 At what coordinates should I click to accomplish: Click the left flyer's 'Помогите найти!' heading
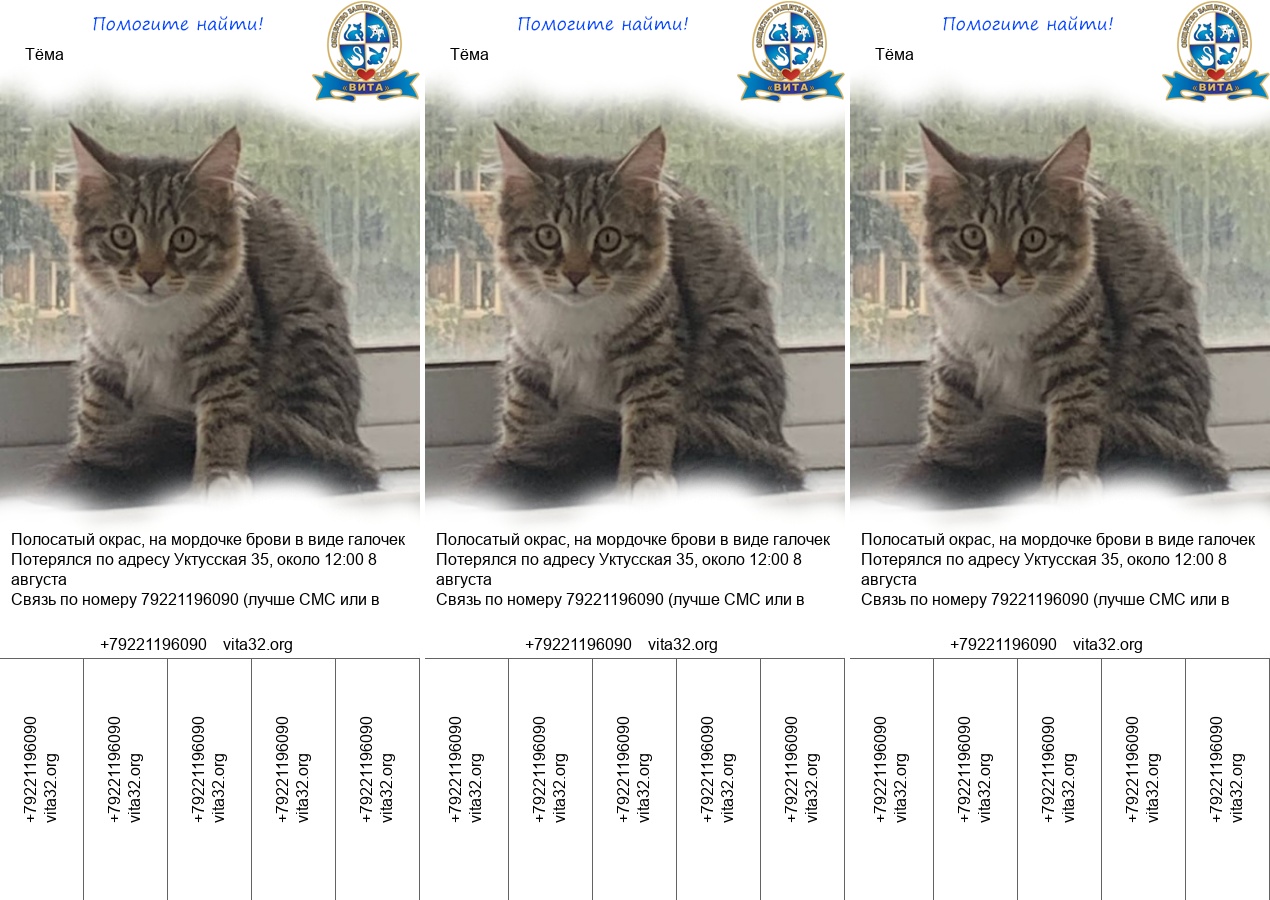pyautogui.click(x=178, y=24)
